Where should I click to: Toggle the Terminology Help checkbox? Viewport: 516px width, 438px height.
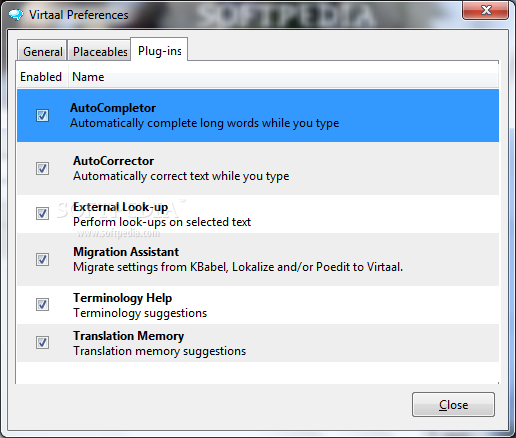[x=42, y=305]
